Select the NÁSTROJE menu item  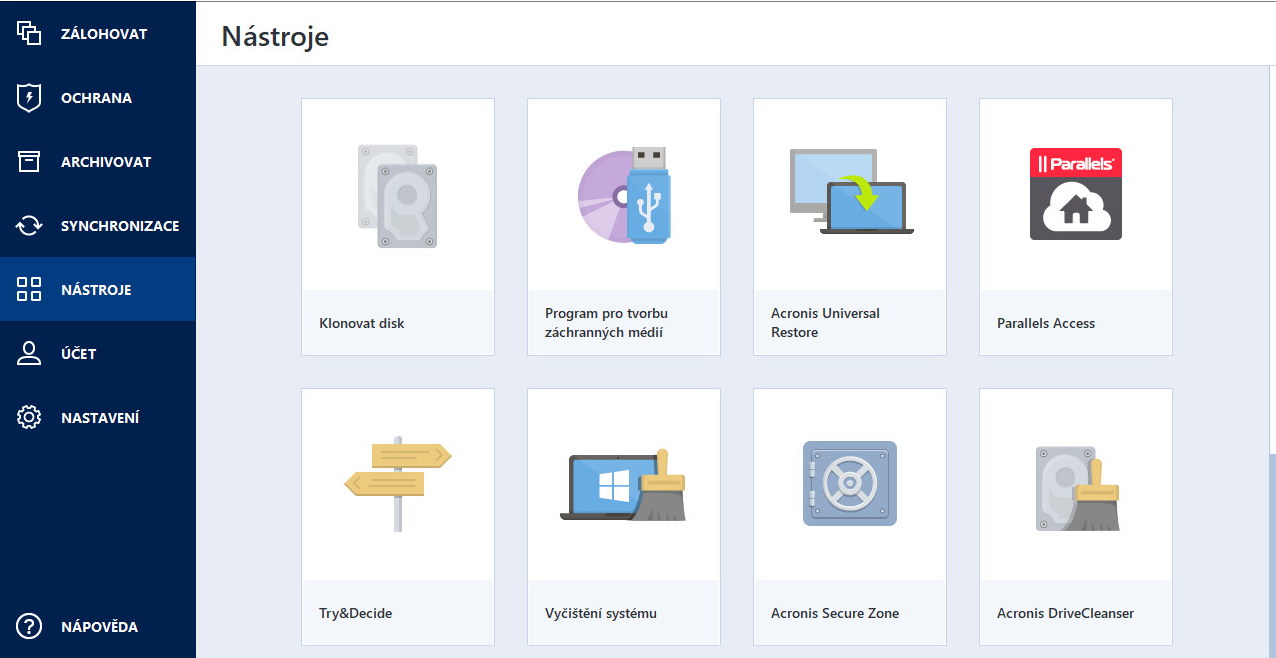96,290
